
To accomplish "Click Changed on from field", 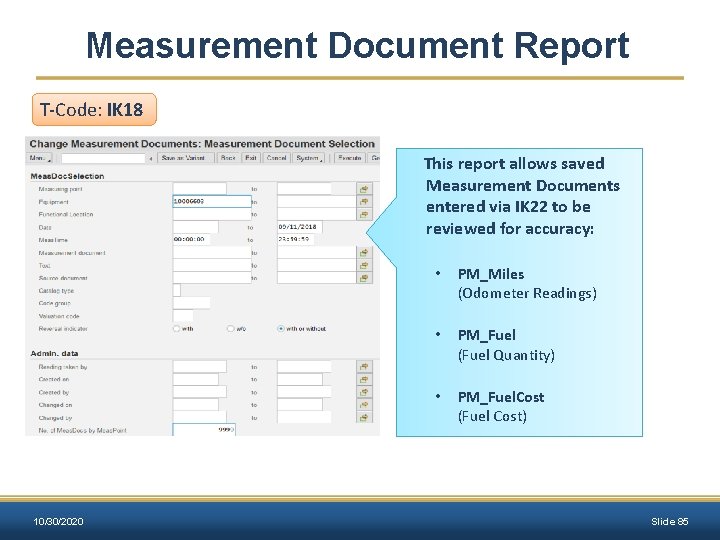I will click(x=196, y=405).
